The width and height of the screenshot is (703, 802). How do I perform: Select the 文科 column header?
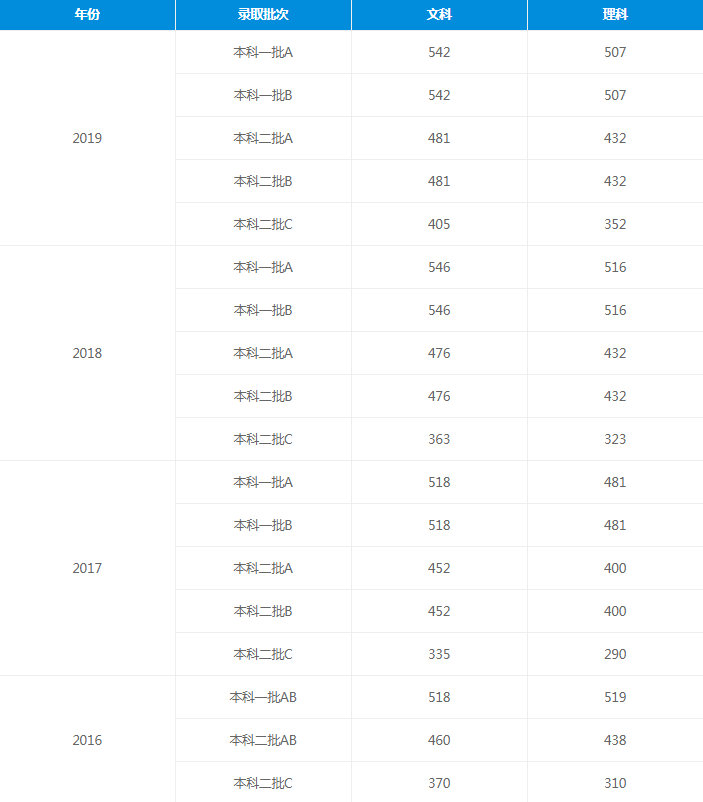[x=439, y=15]
